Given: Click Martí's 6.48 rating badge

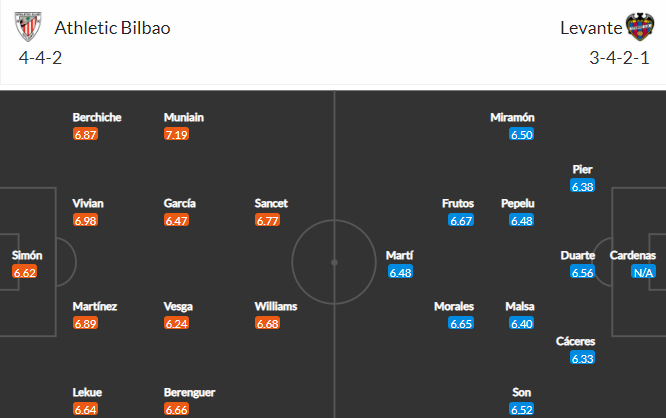Looking at the screenshot, I should (x=401, y=272).
